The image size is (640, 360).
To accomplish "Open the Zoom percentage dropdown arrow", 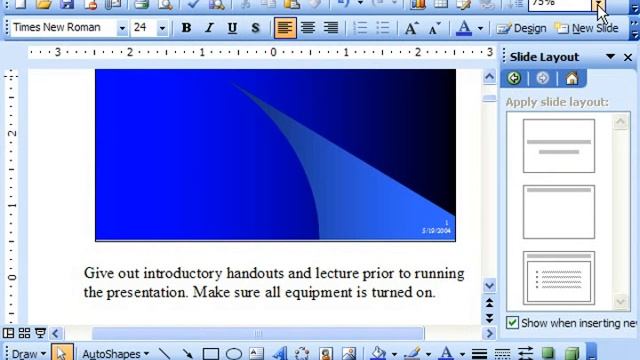I will (x=598, y=4).
